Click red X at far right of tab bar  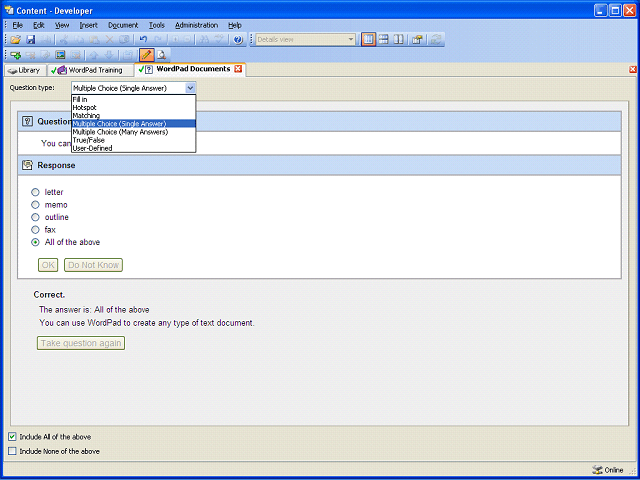pos(633,70)
